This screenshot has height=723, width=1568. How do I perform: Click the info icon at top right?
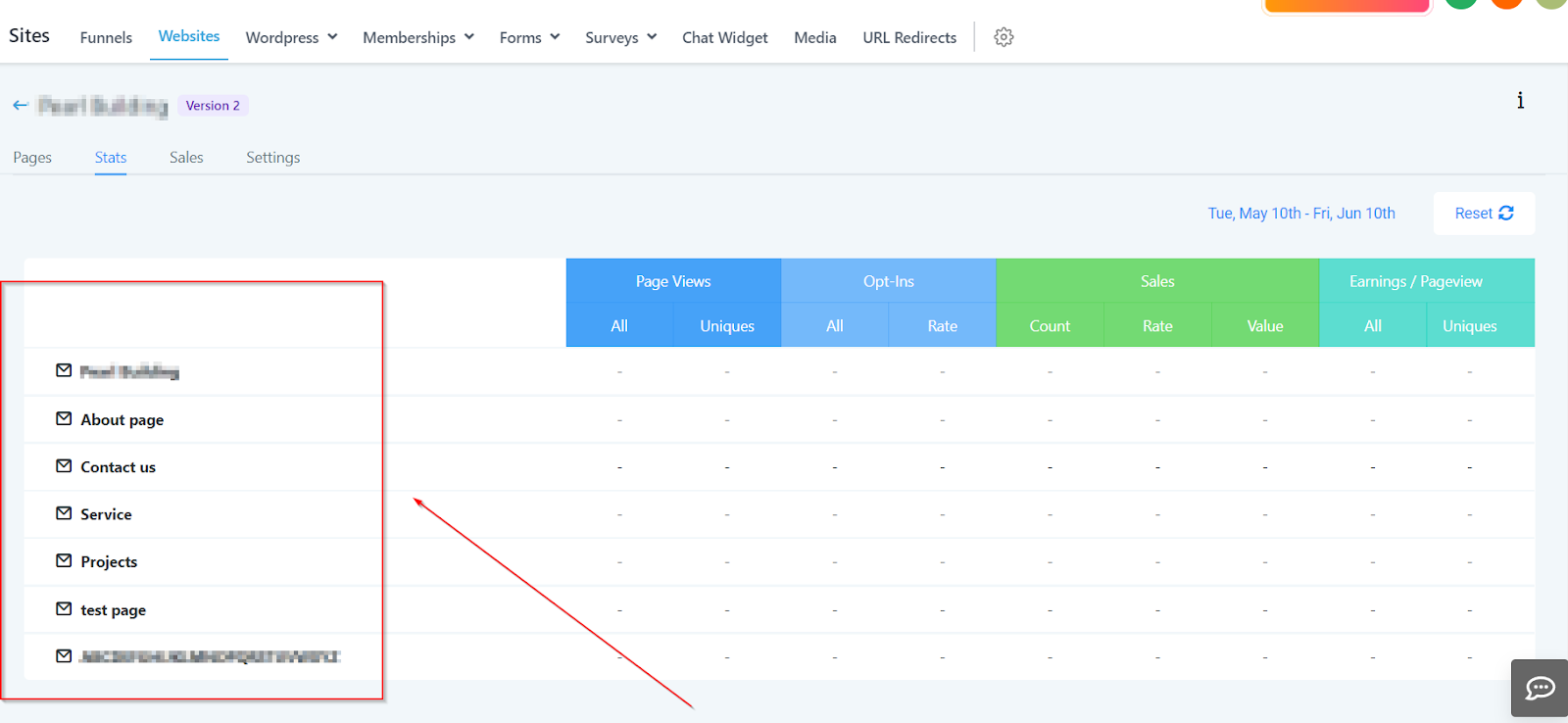(x=1520, y=100)
